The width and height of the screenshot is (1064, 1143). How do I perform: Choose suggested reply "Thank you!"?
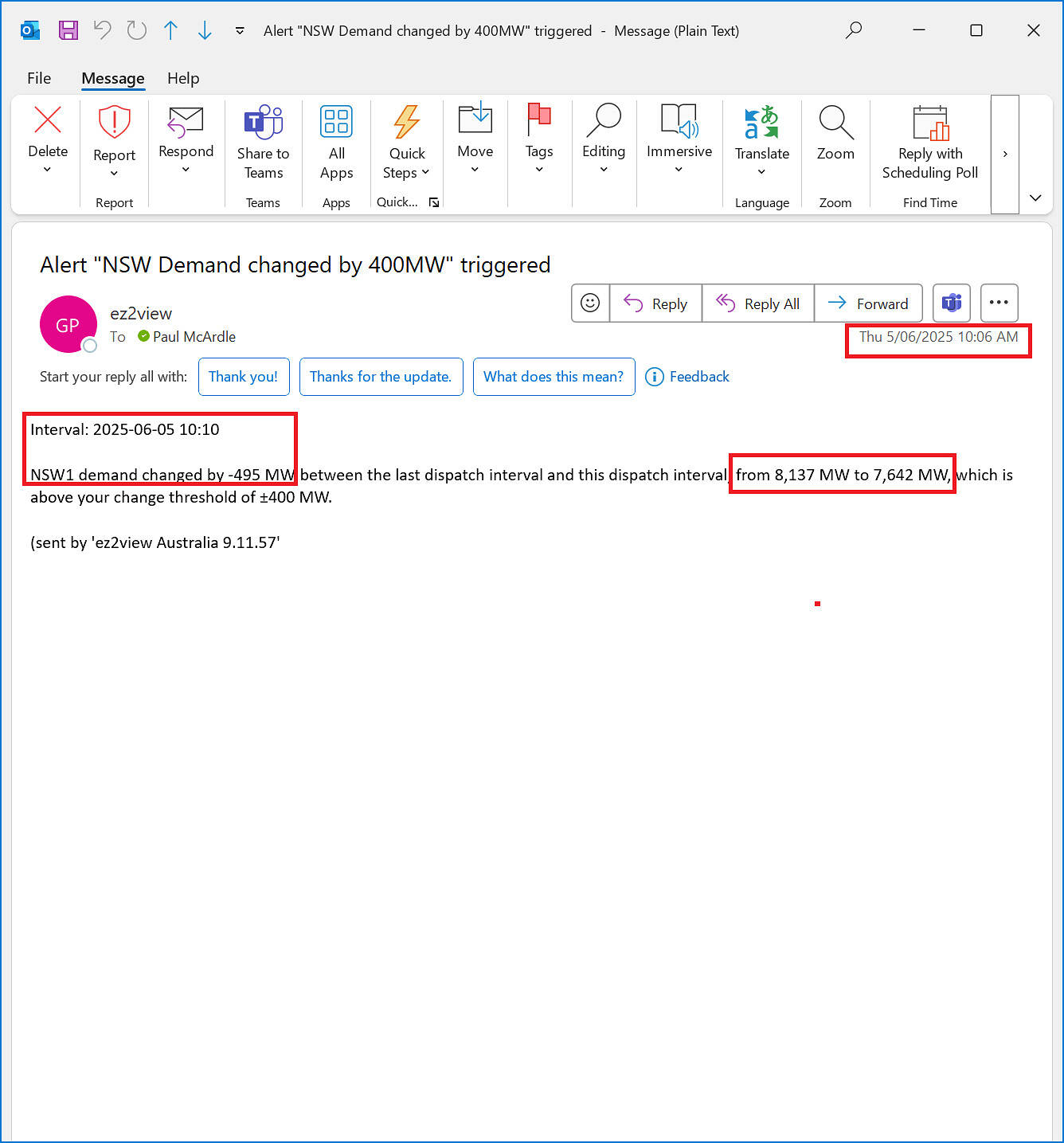click(243, 377)
